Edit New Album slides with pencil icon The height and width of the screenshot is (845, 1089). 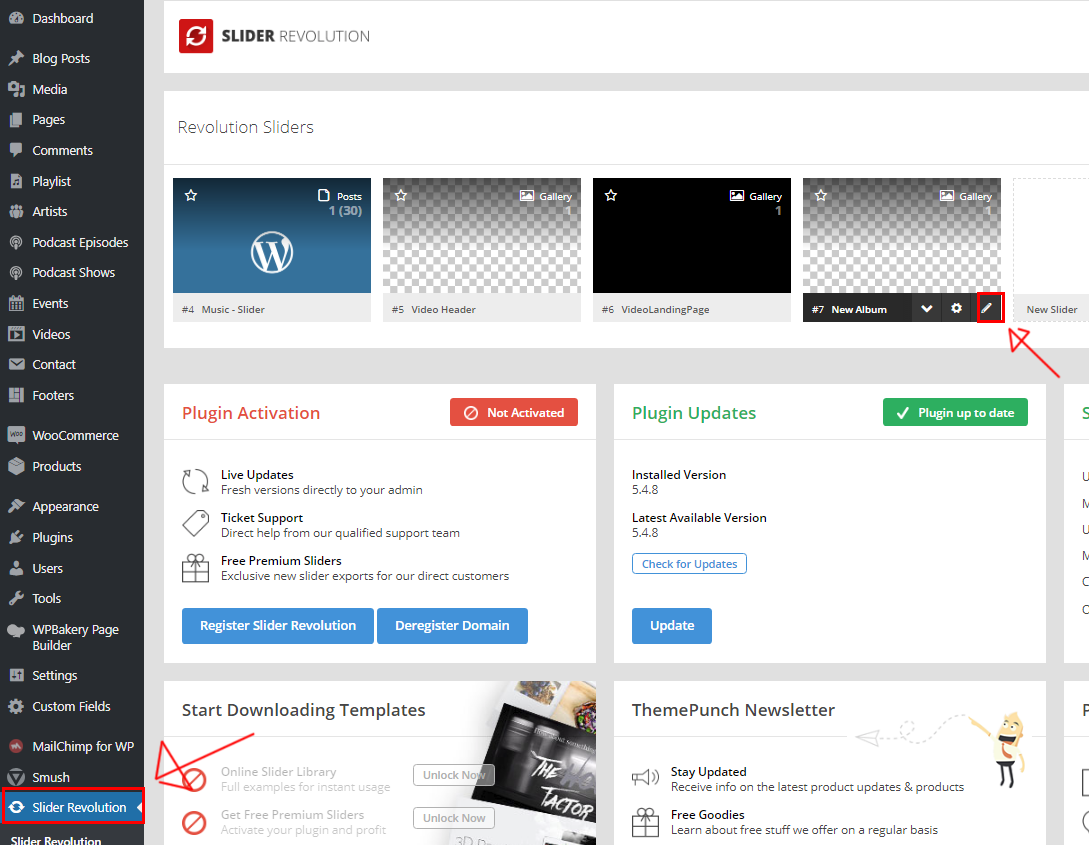(x=987, y=308)
